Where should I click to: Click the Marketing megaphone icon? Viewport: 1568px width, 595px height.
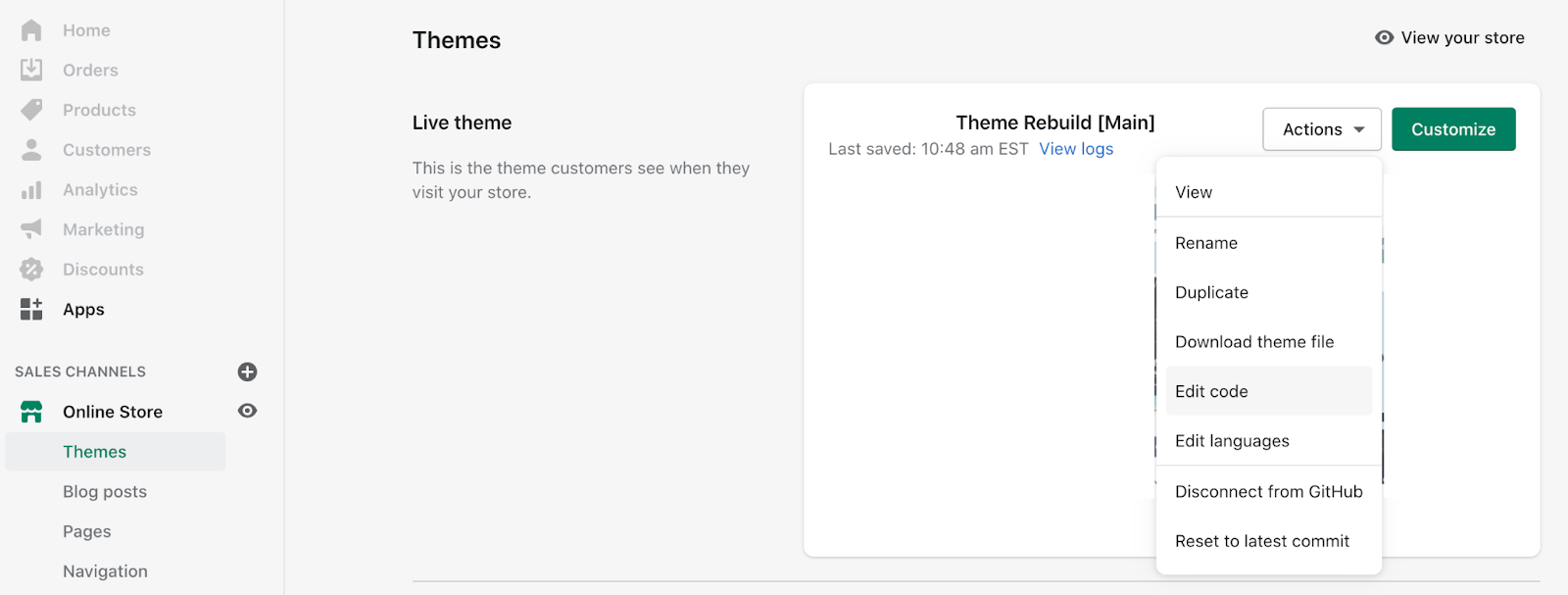31,229
